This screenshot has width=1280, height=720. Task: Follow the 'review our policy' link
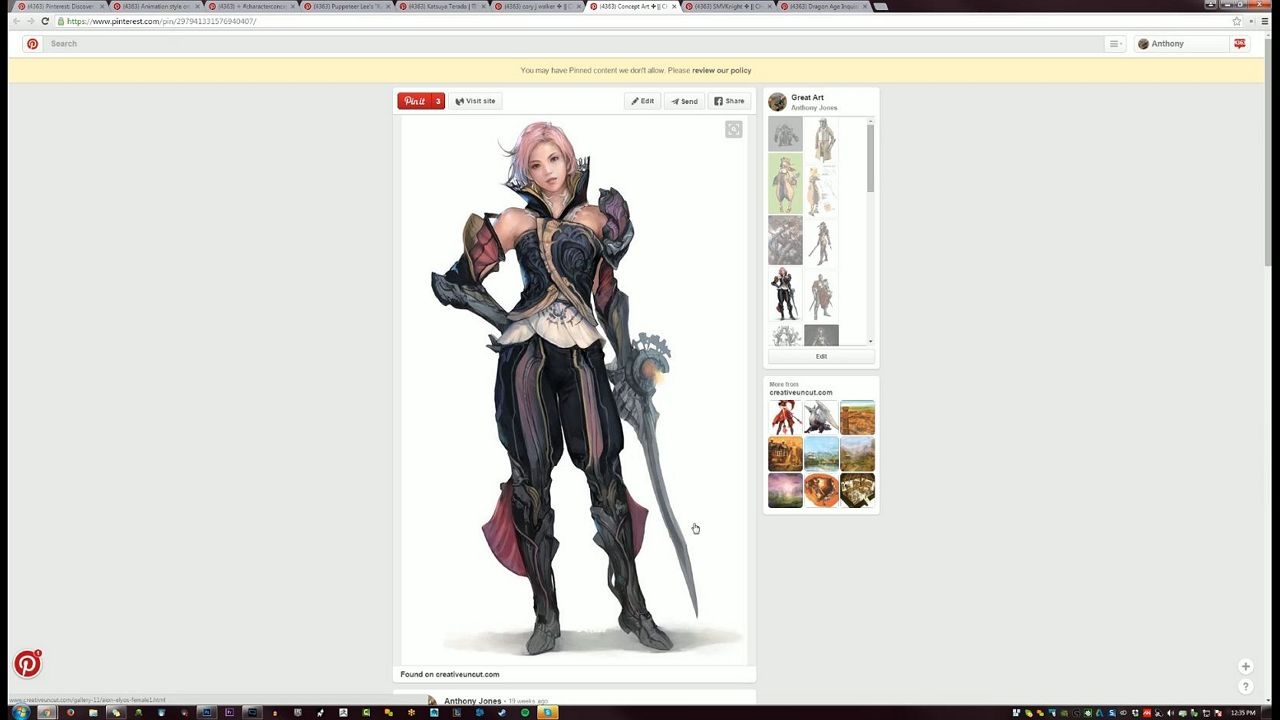point(721,70)
